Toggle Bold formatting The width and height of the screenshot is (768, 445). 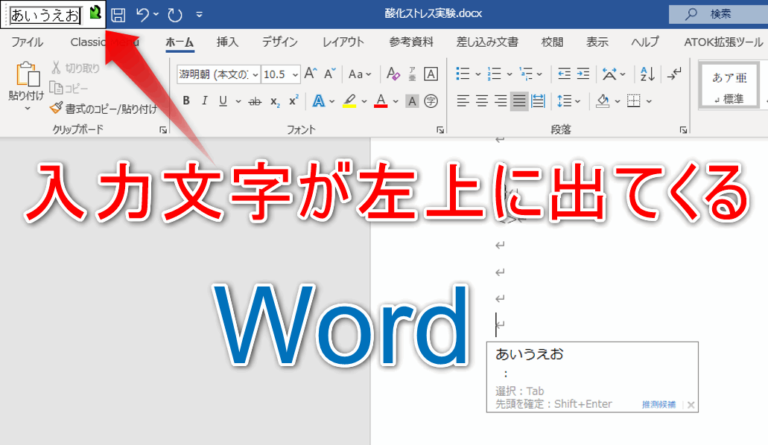click(187, 101)
